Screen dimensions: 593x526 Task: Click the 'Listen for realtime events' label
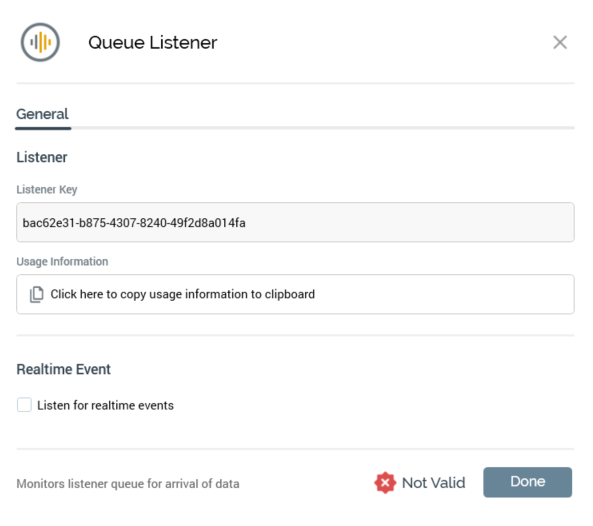coord(106,405)
